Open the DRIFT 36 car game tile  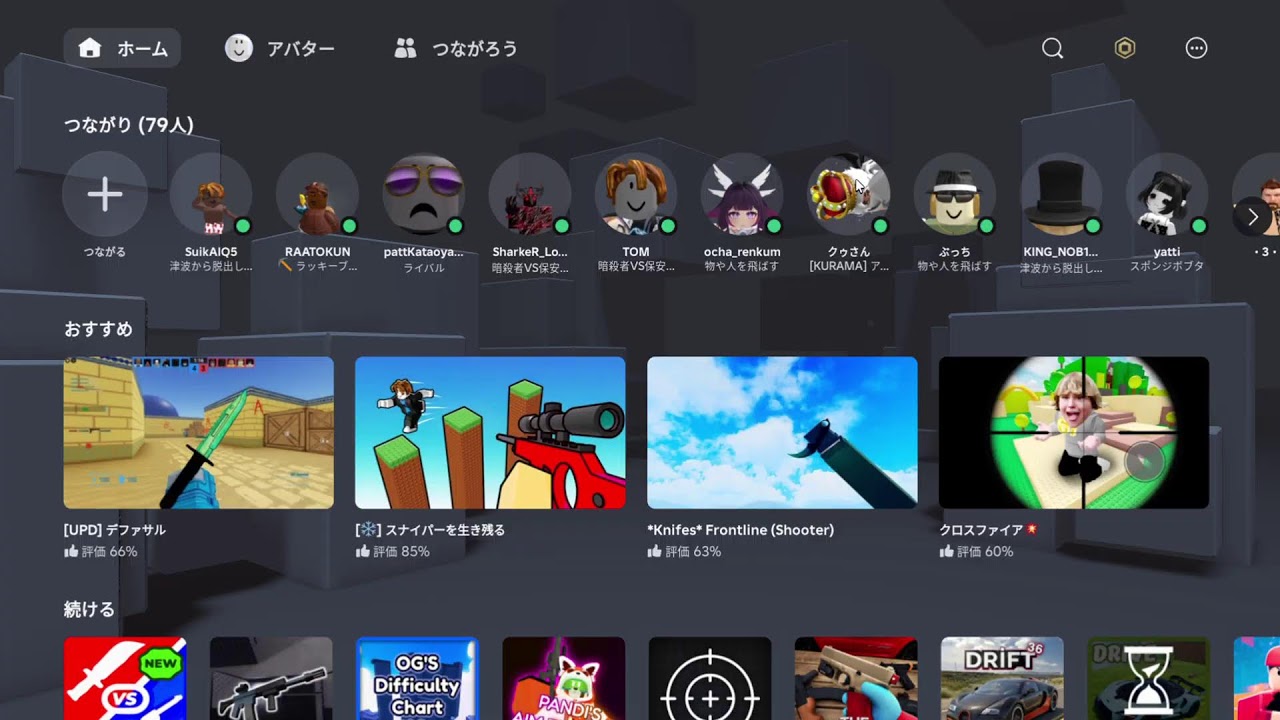coord(1002,679)
